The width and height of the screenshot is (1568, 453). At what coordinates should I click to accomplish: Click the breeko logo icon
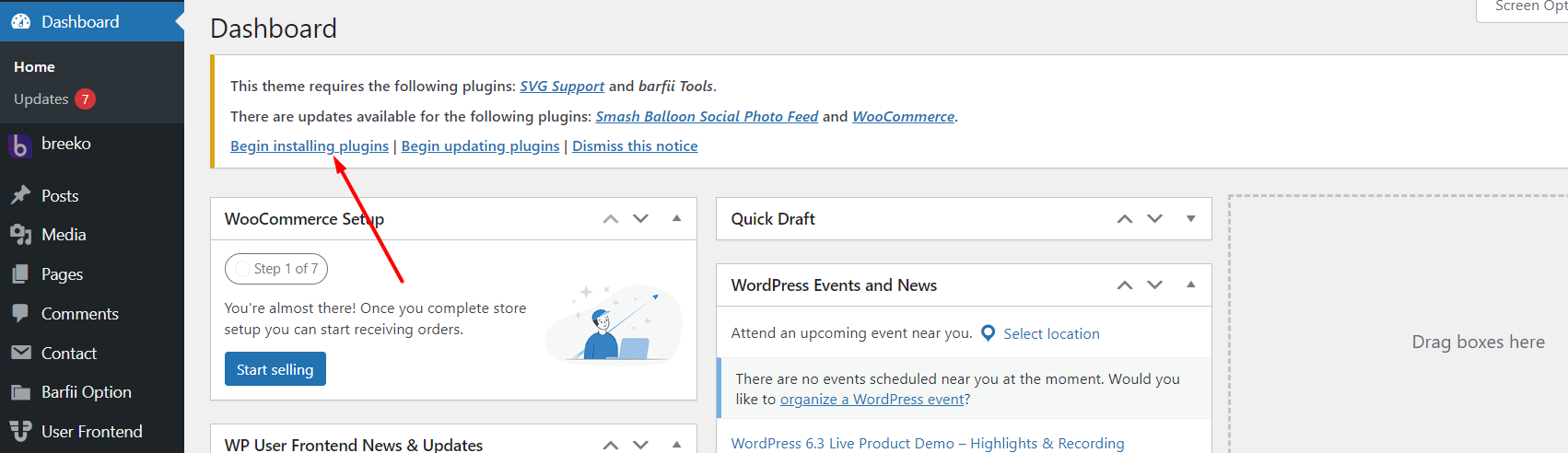point(19,145)
